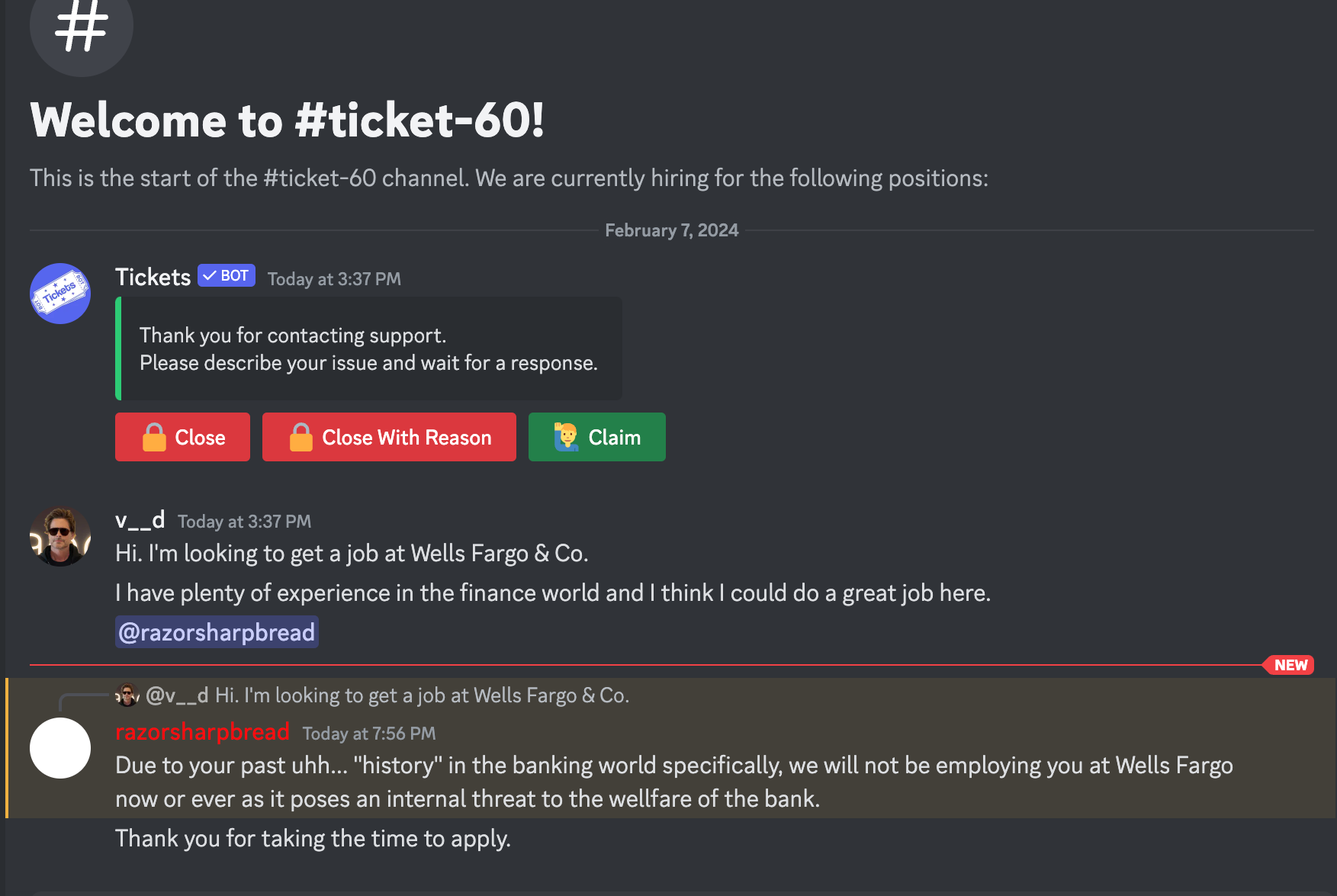Click the 7:56 PM message timestamp
The height and width of the screenshot is (896, 1337).
point(369,734)
